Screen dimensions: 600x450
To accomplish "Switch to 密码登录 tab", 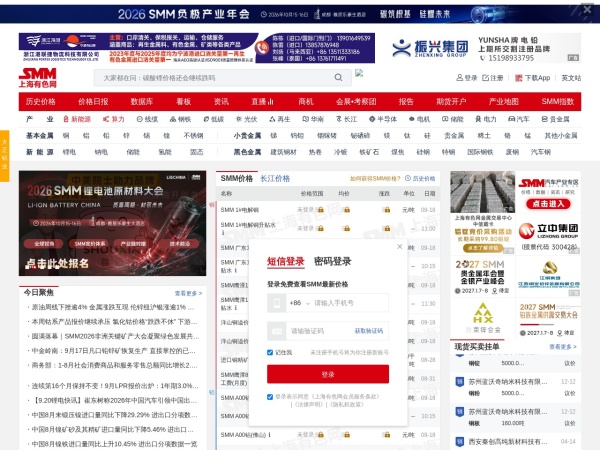I will [x=333, y=261].
